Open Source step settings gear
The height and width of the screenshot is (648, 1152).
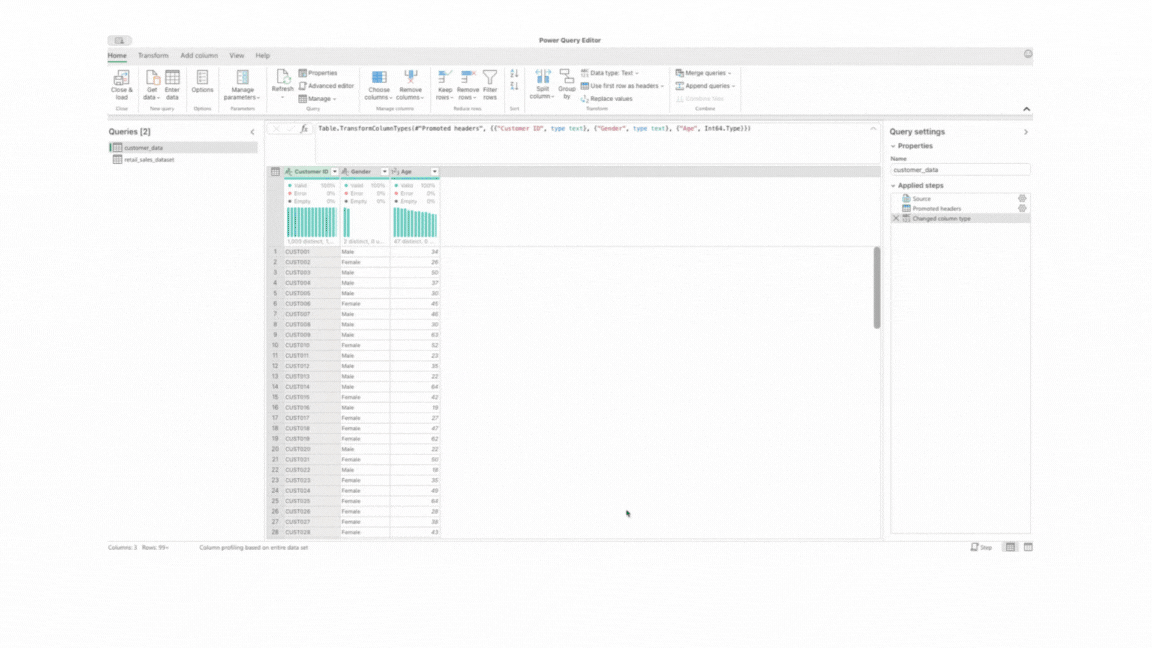[1022, 199]
